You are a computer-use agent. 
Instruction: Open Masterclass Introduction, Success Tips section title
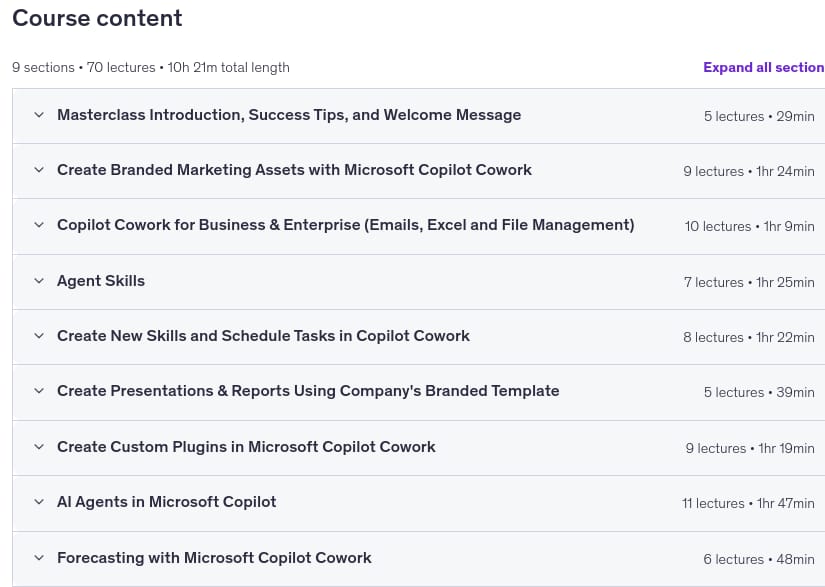pyautogui.click(x=289, y=115)
